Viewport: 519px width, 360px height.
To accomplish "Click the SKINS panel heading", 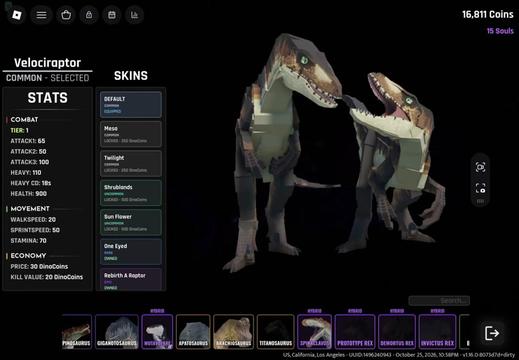I will point(131,76).
